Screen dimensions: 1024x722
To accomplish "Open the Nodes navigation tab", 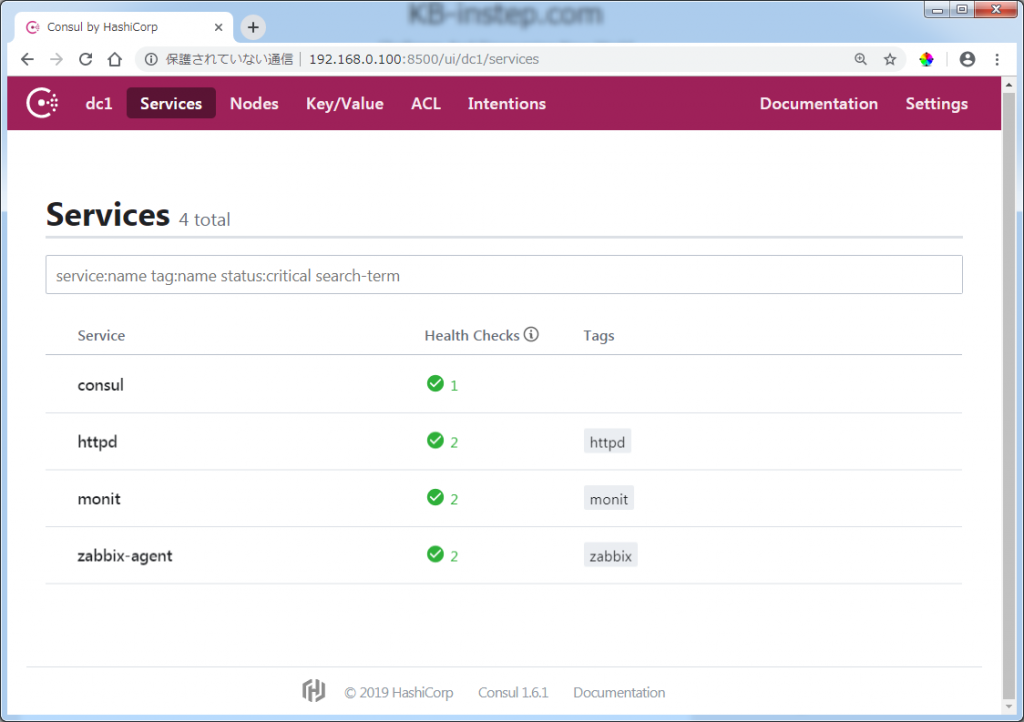I will point(254,104).
